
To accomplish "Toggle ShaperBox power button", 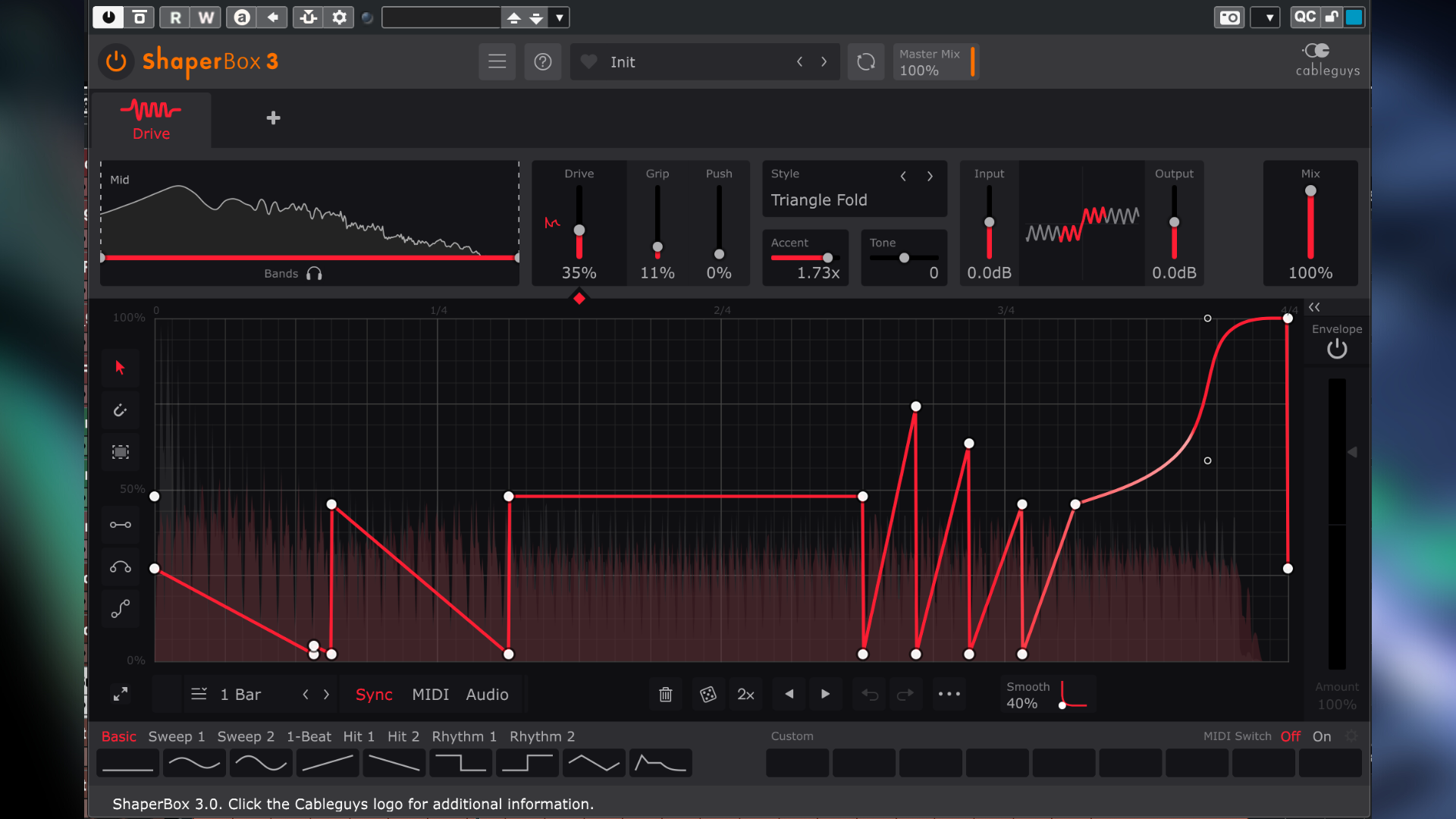I will (116, 61).
